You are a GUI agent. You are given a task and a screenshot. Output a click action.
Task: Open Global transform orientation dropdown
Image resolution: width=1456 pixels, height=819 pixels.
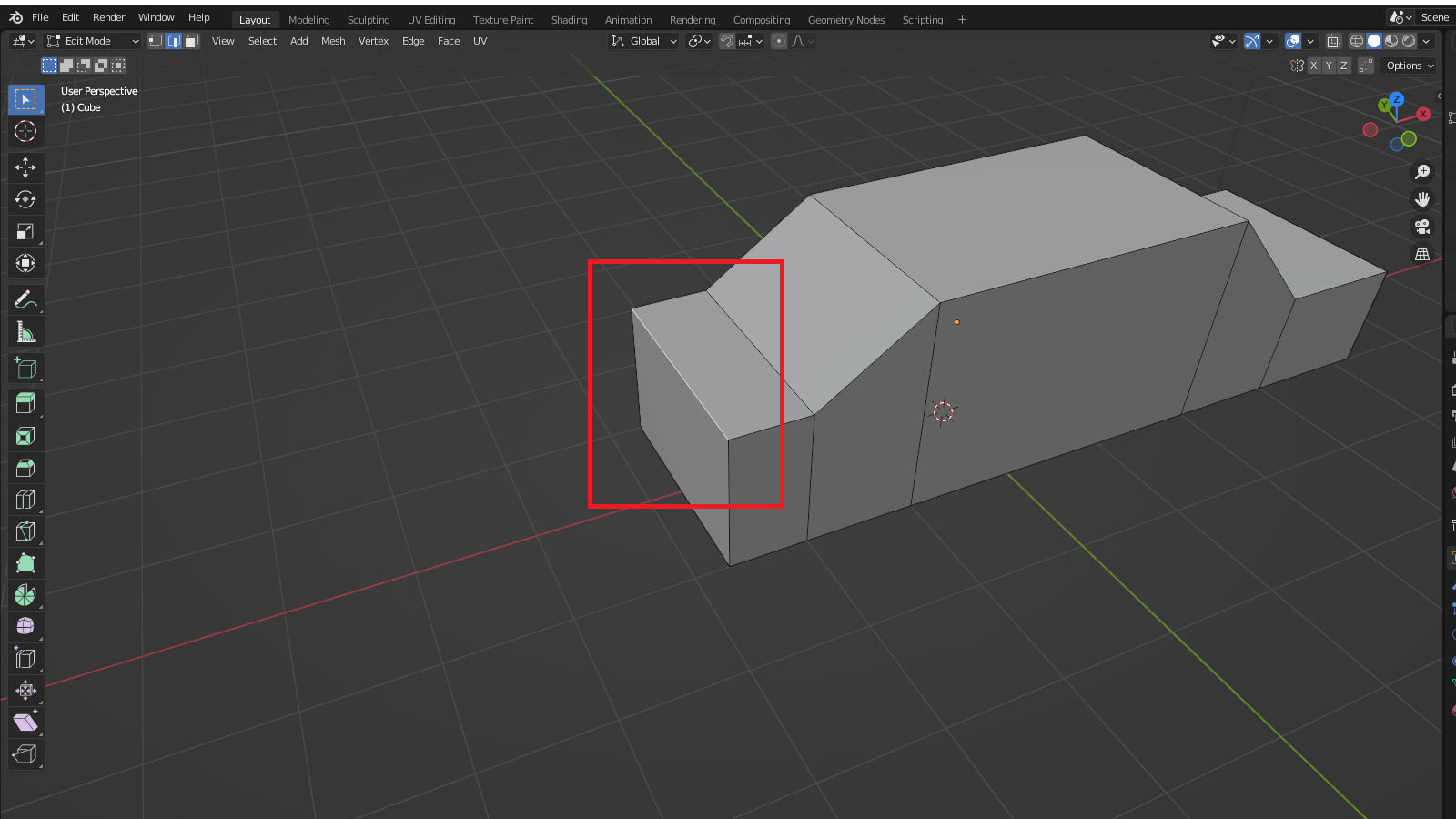coord(644,41)
